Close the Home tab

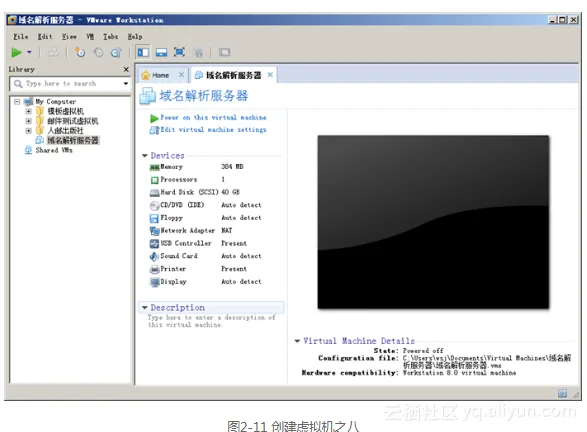click(181, 75)
